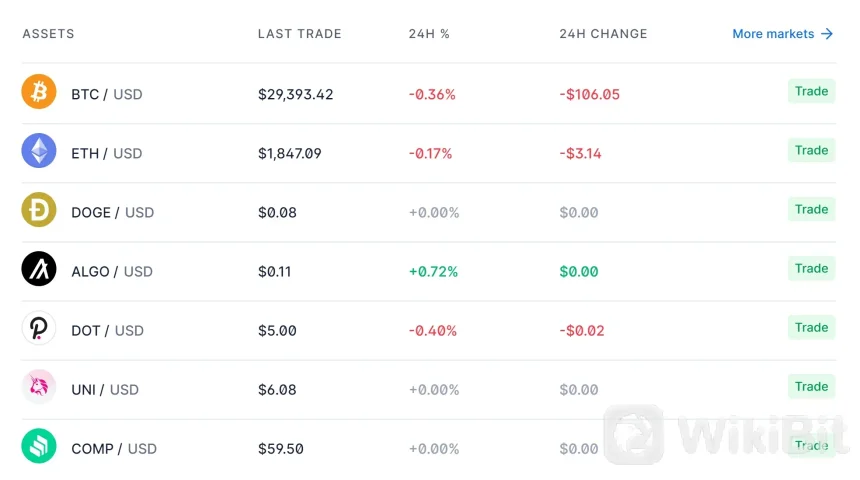The image size is (860, 480).
Task: Click the Dogecoin coin icon
Action: click(39, 211)
